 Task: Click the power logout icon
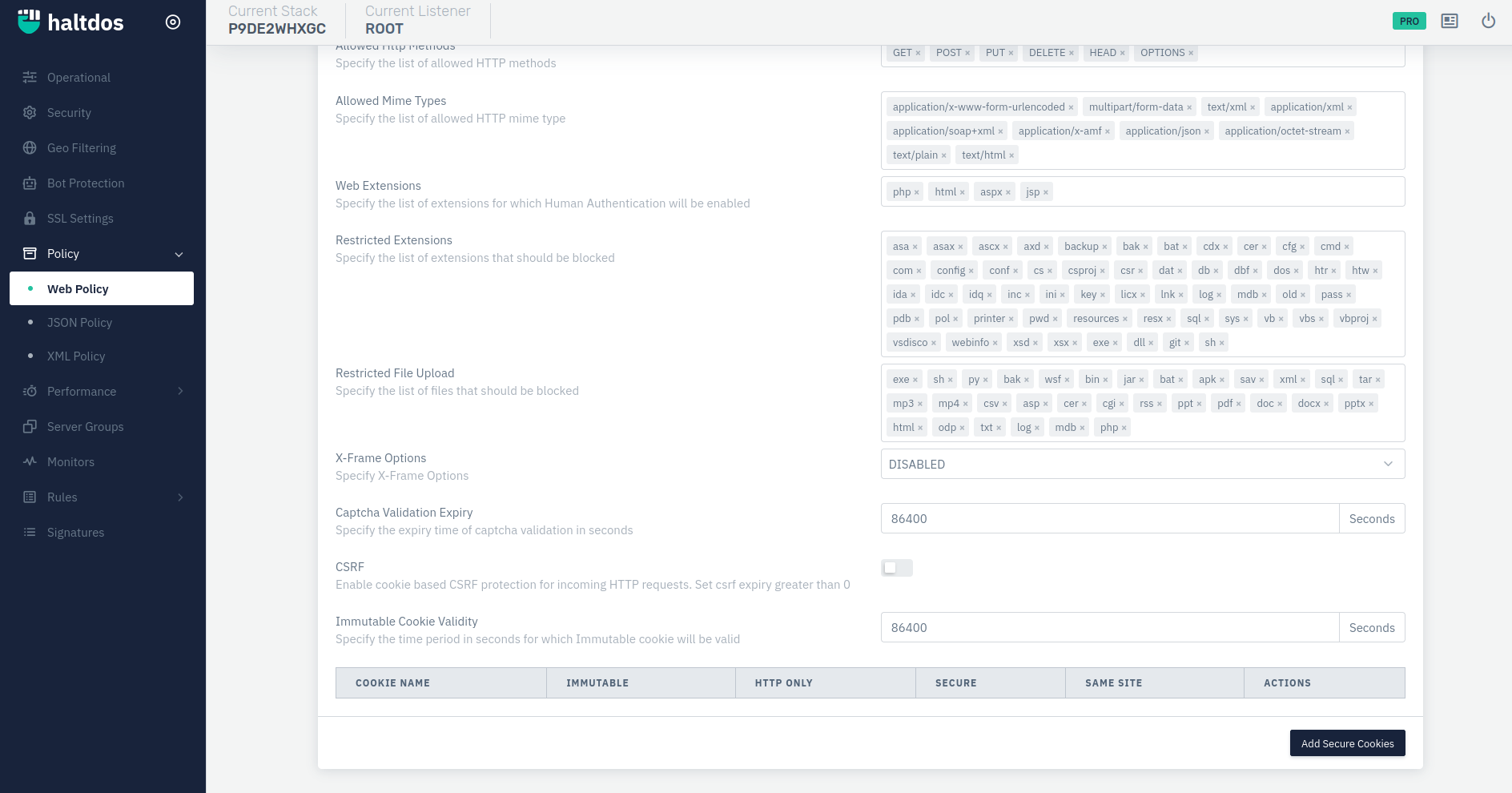click(x=1489, y=22)
